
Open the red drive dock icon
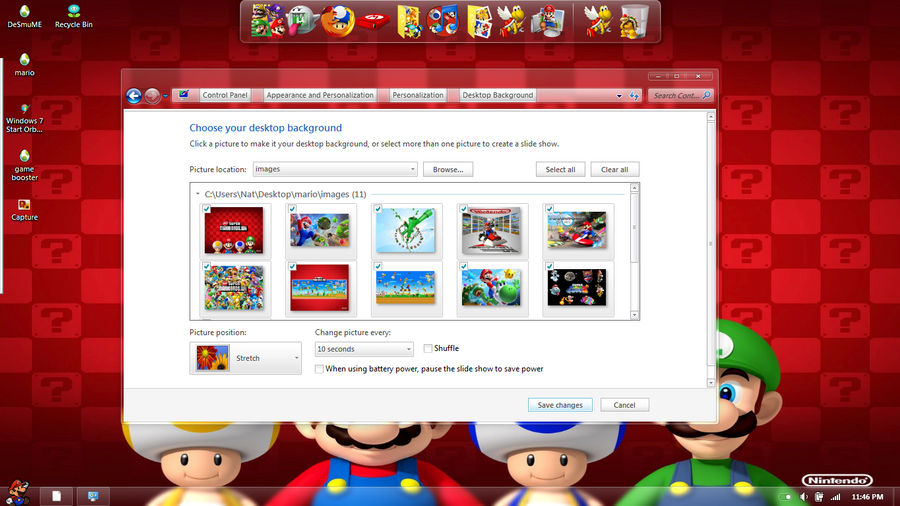pyautogui.click(x=373, y=23)
